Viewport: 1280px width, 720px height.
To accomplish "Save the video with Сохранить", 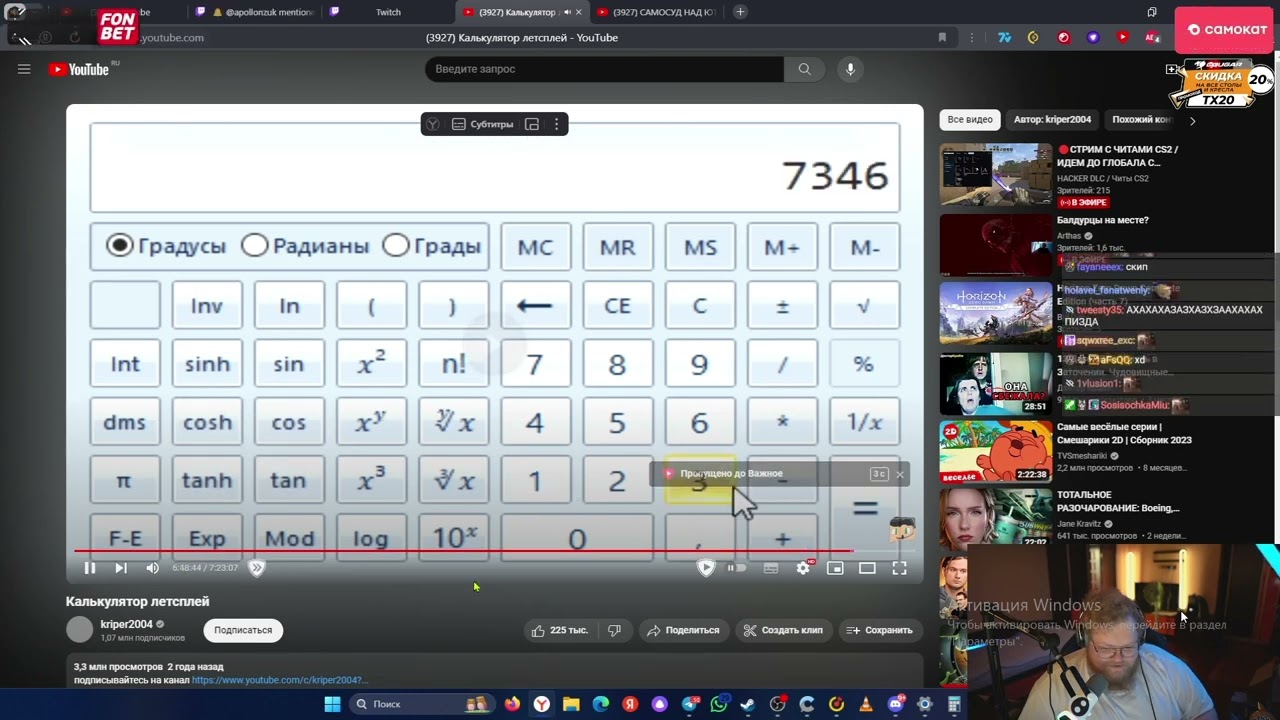I will pos(879,630).
